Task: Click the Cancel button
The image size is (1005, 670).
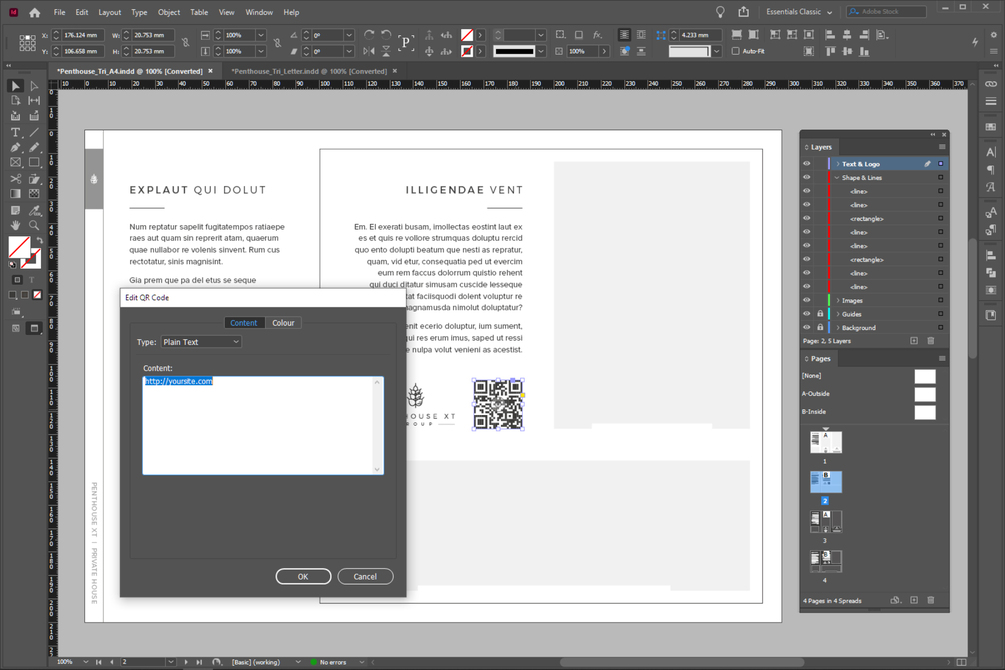Action: 365,576
